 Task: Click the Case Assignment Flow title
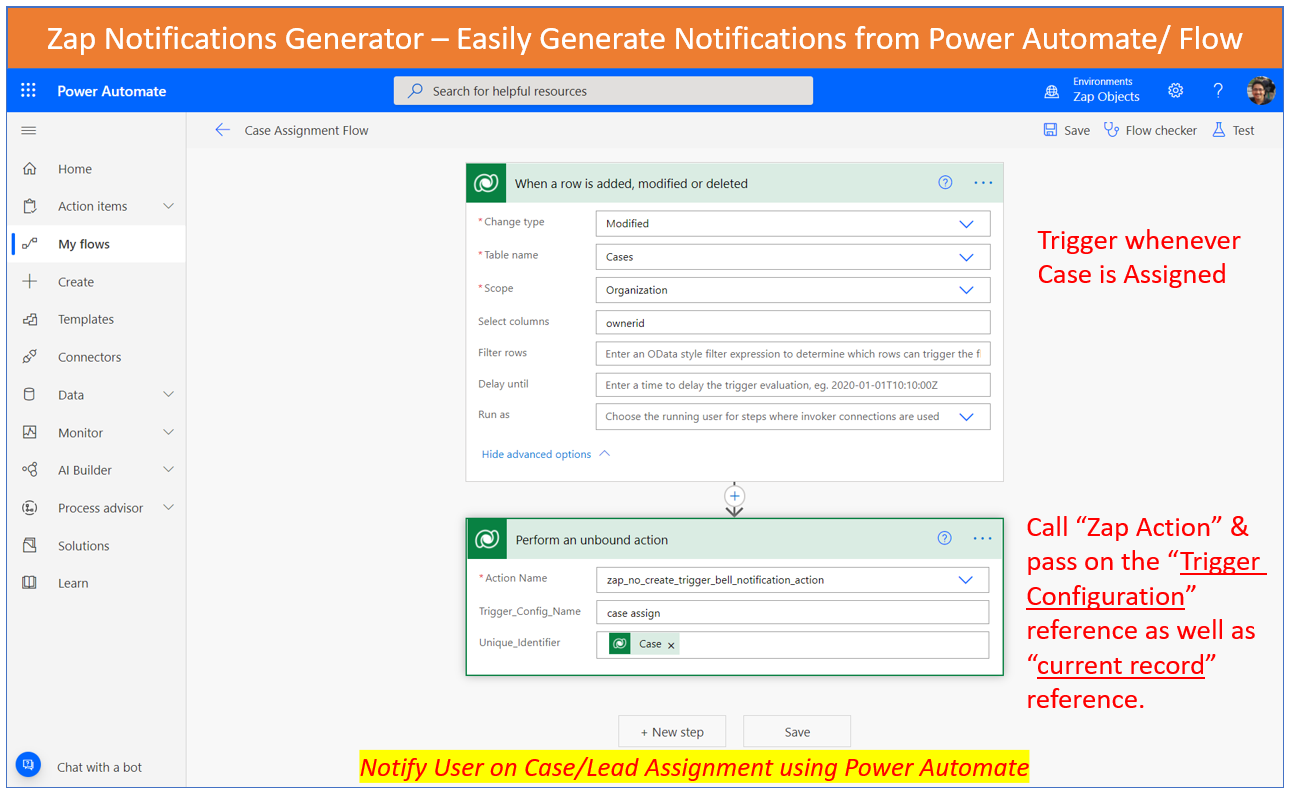pyautogui.click(x=307, y=130)
